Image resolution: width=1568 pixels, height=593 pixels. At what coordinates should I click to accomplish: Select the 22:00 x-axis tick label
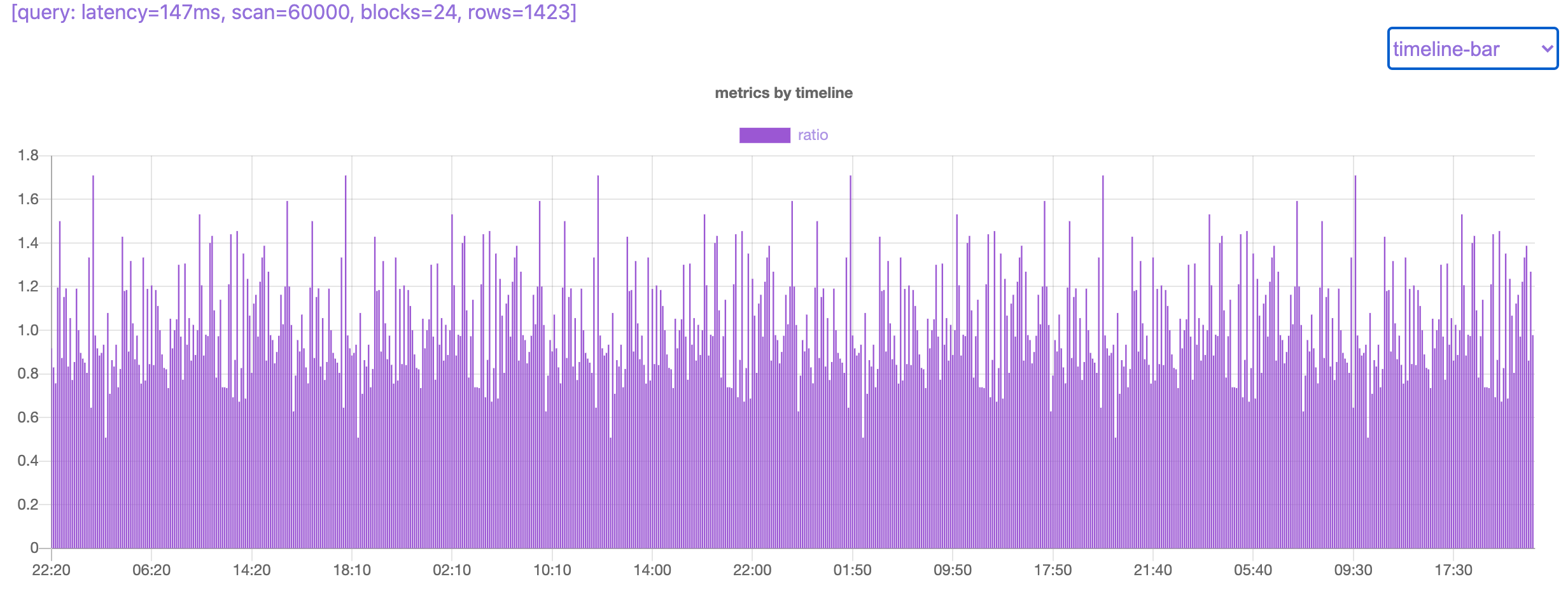click(752, 569)
